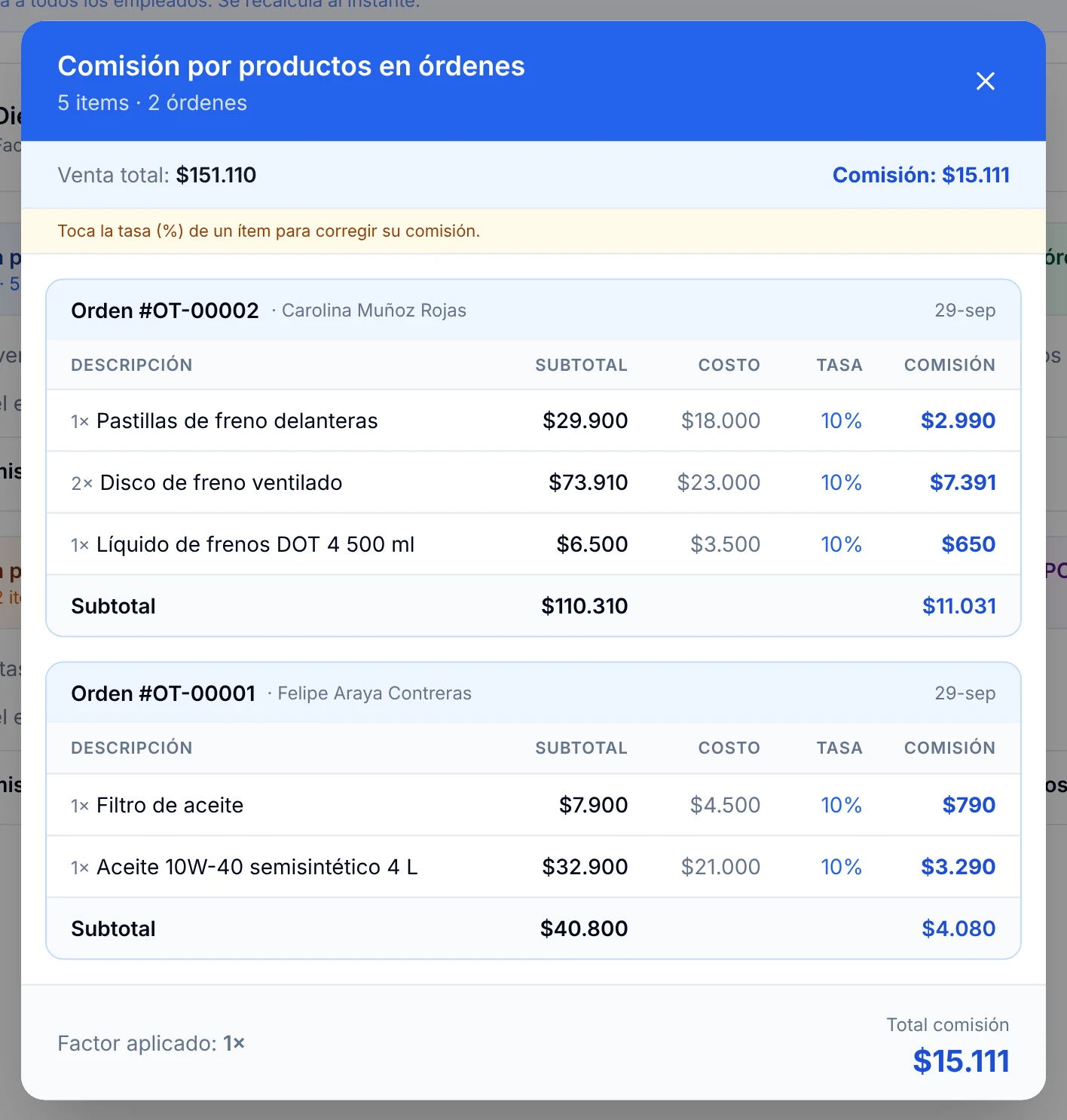Click the Pastillas de freno delanteras description

(237, 421)
